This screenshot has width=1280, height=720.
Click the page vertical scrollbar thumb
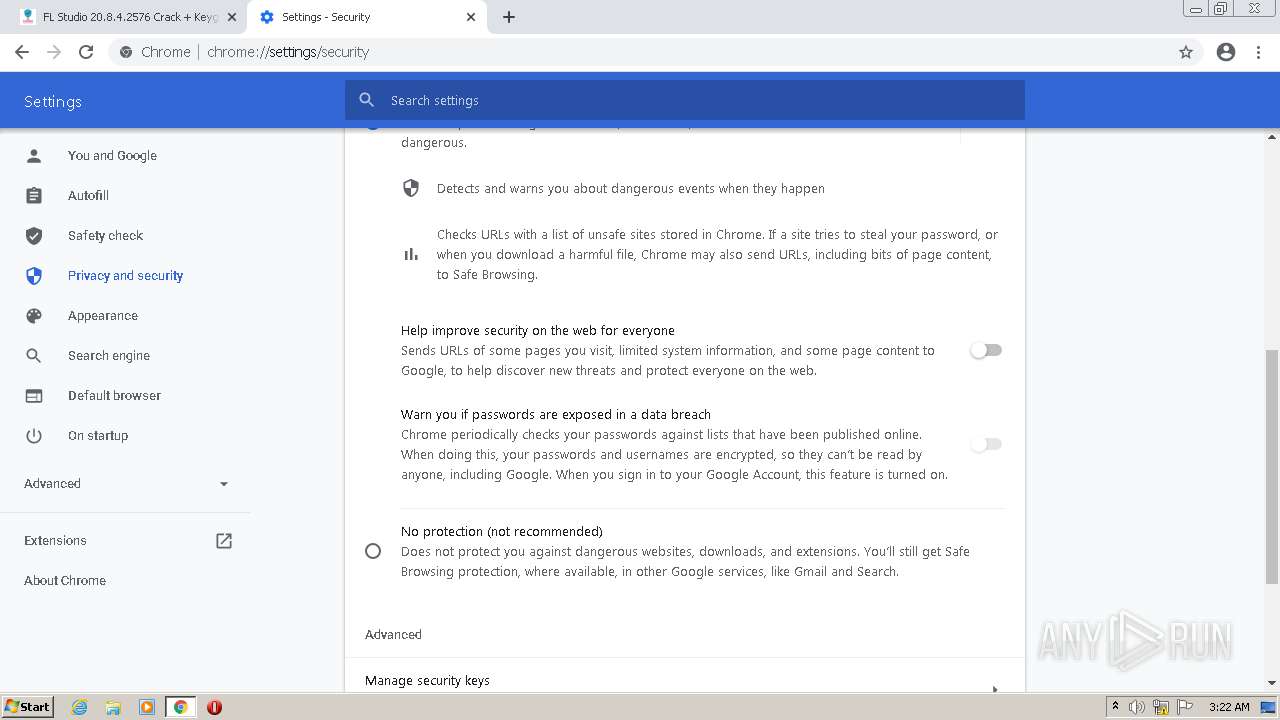point(1272,467)
